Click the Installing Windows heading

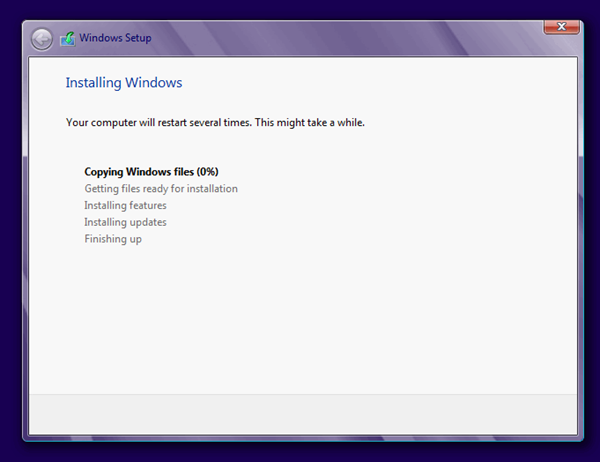124,83
